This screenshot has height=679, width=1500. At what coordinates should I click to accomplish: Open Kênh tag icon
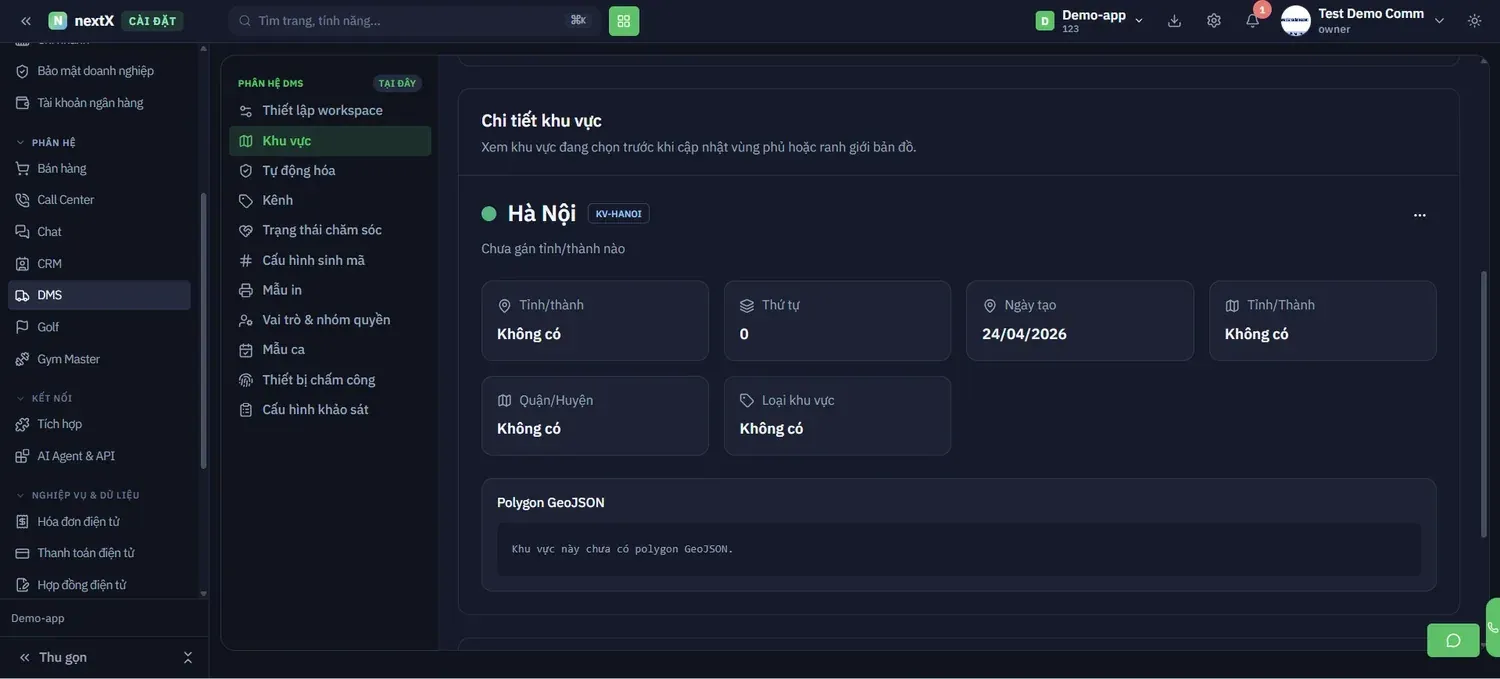246,201
